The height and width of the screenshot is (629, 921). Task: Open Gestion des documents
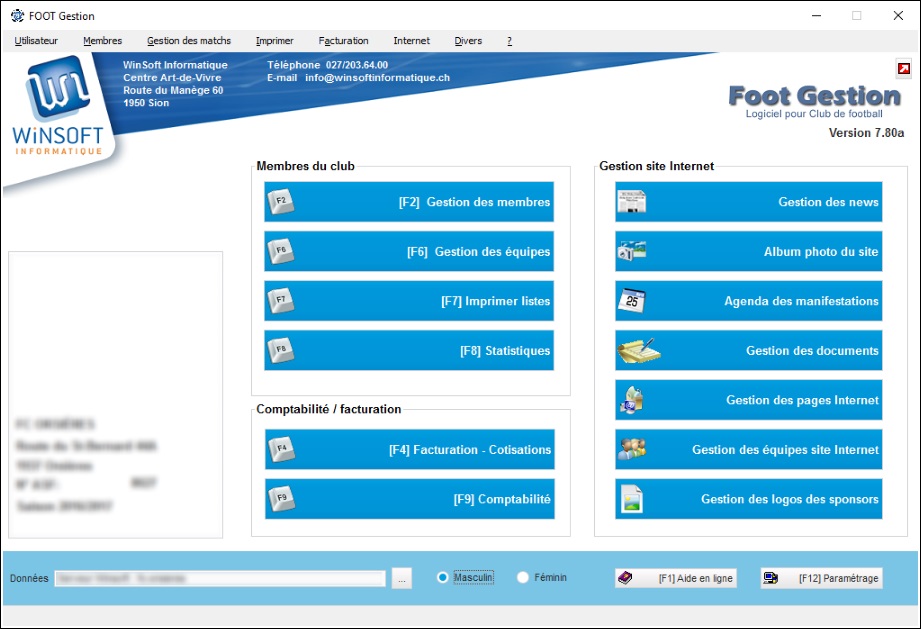(749, 351)
